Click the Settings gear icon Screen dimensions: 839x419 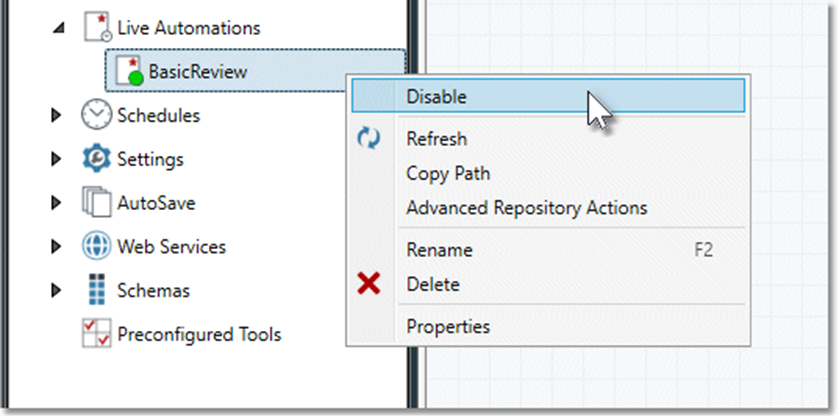coord(96,159)
